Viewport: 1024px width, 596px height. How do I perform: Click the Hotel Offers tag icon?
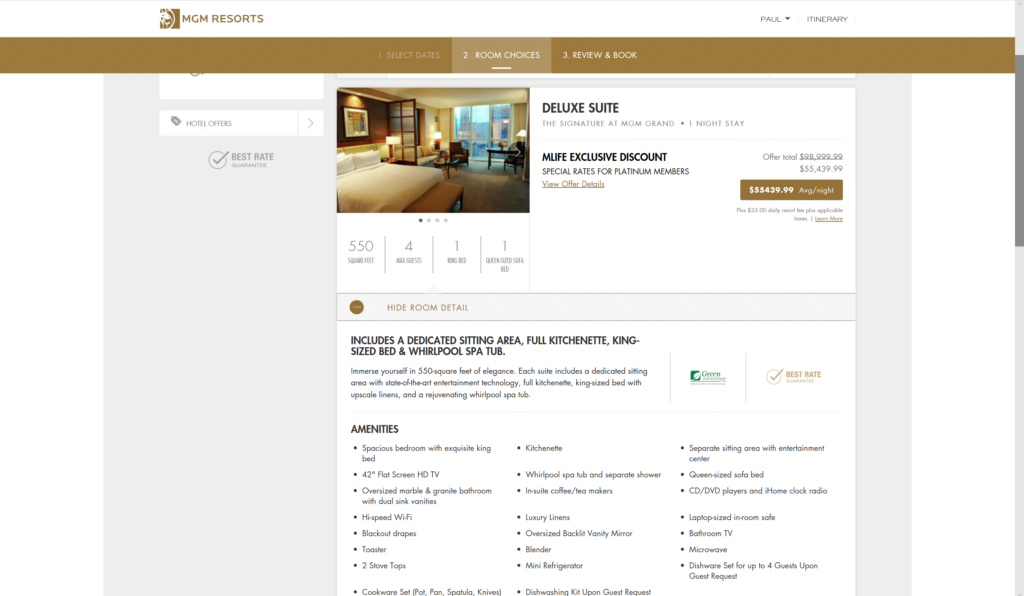tap(176, 121)
